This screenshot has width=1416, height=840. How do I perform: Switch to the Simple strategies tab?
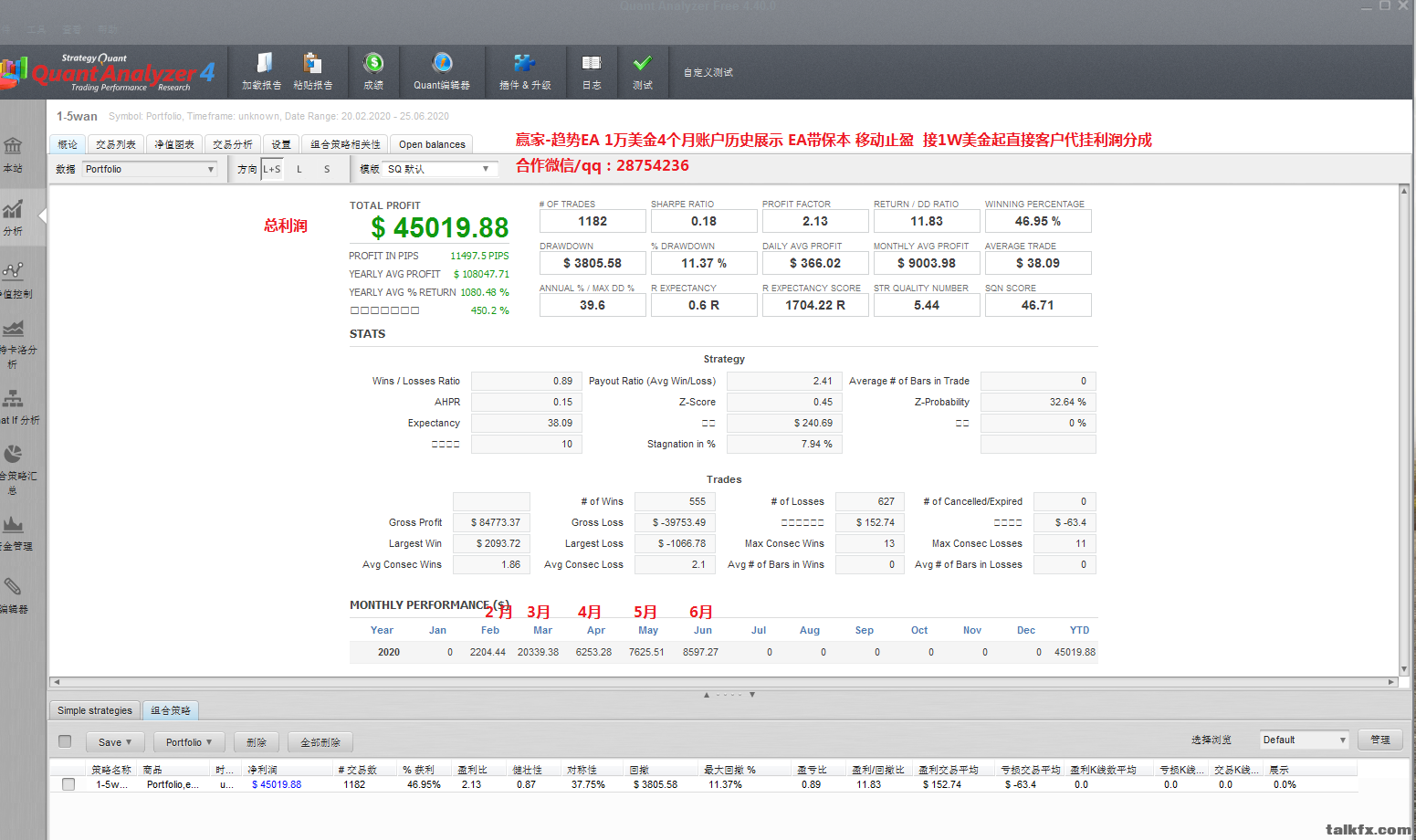click(95, 710)
